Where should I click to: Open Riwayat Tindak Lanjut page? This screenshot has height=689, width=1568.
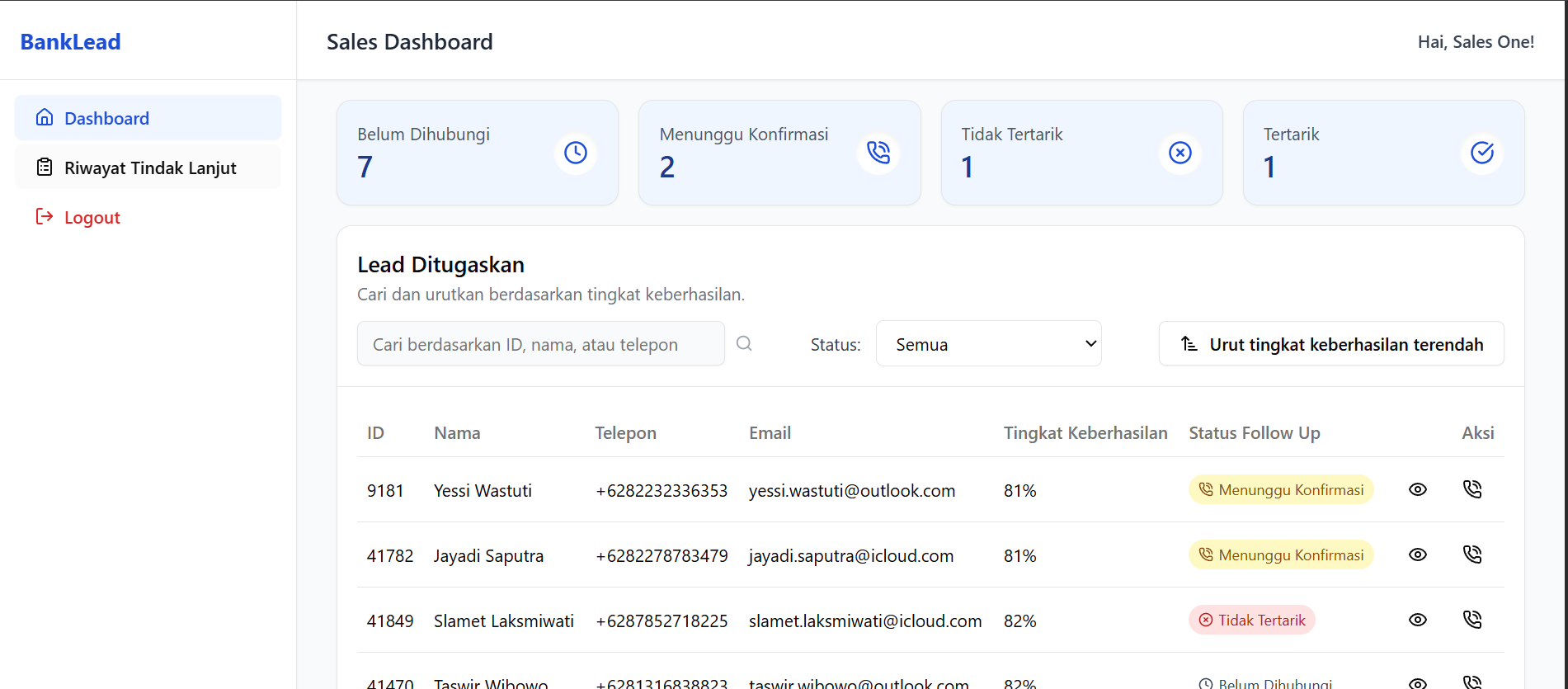[148, 168]
